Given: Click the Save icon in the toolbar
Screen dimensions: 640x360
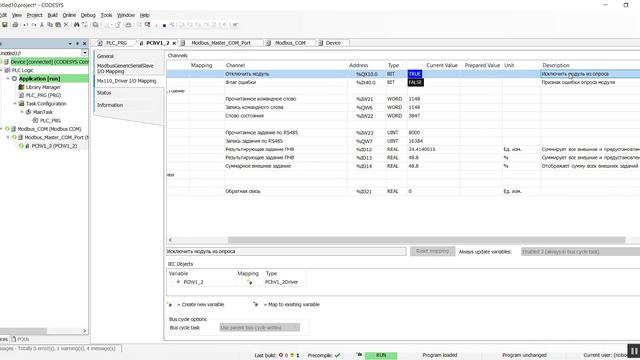Looking at the screenshot, I should pyautogui.click(x=5, y=25).
